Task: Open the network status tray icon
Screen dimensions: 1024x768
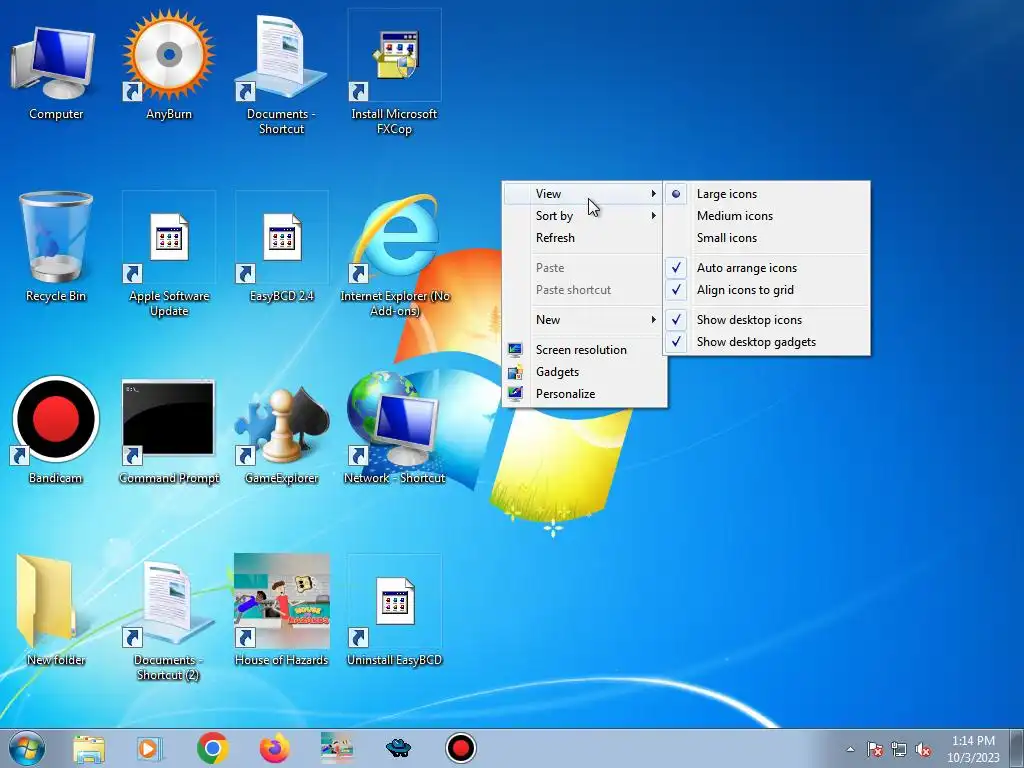Action: click(899, 749)
